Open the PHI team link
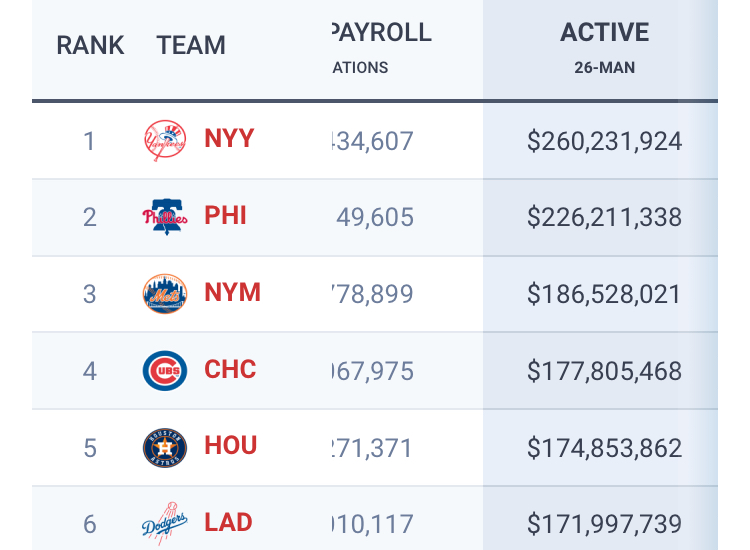 225,215
